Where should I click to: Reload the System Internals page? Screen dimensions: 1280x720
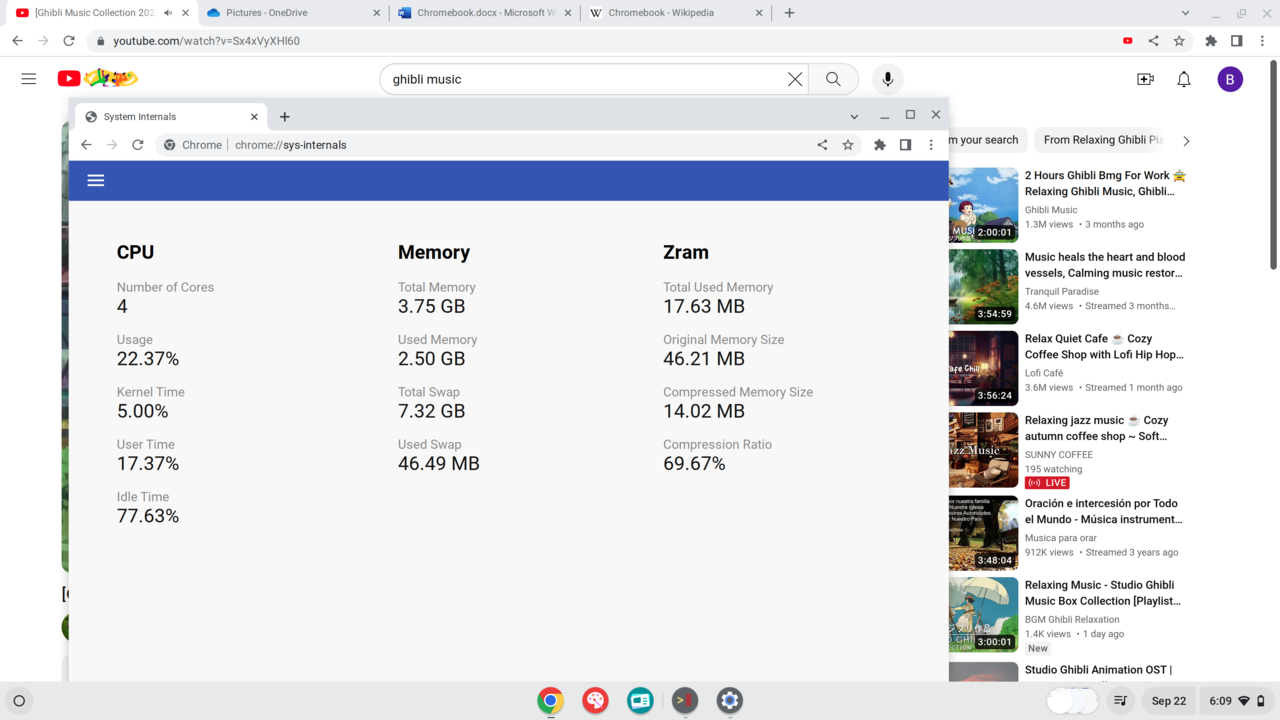(138, 145)
